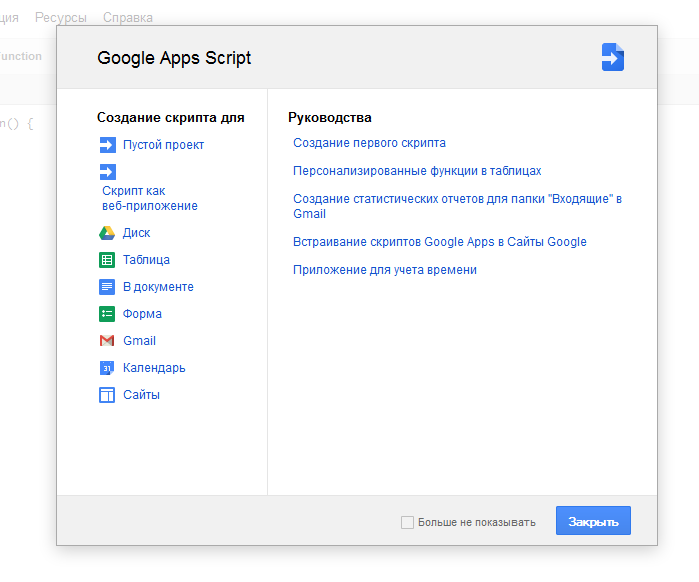The height and width of the screenshot is (582, 699).
Task: Select the Сайты script link
Action: 141,395
